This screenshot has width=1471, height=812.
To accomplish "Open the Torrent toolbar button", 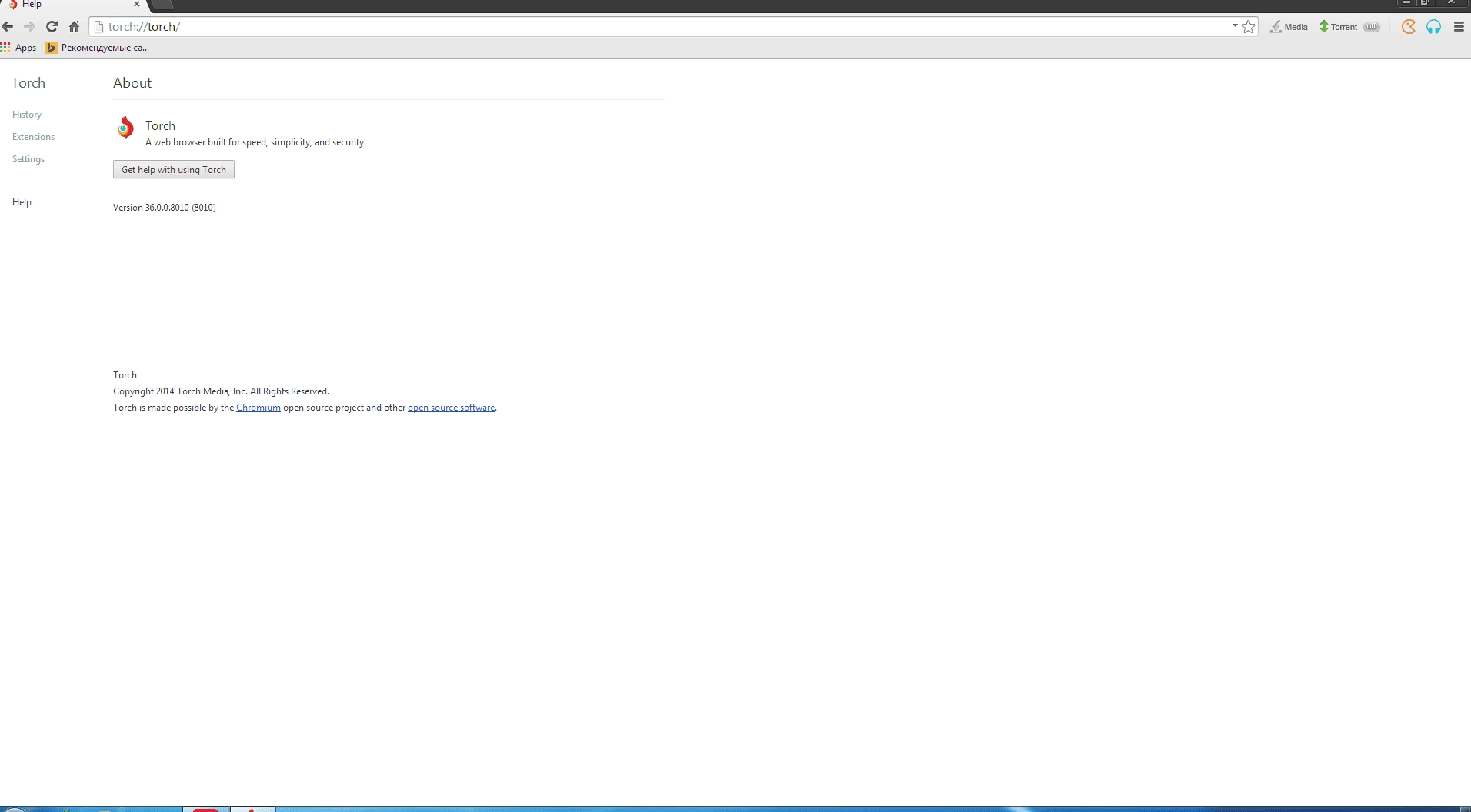I will [1339, 27].
